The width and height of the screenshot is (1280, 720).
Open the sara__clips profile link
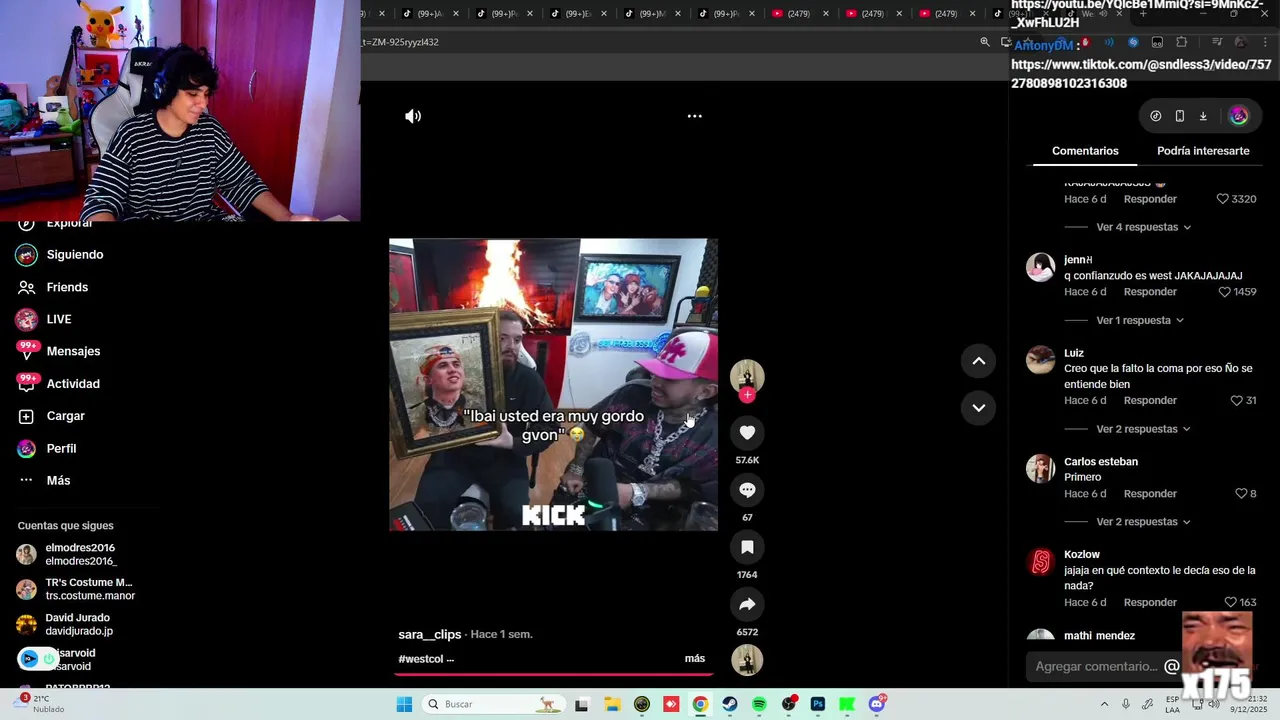(430, 635)
